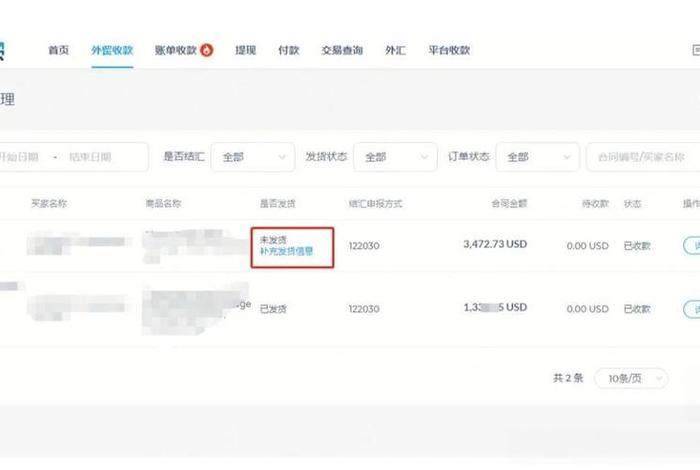Click the 补充发货信息 link
Viewport: 700px width, 470px height.
pos(287,251)
